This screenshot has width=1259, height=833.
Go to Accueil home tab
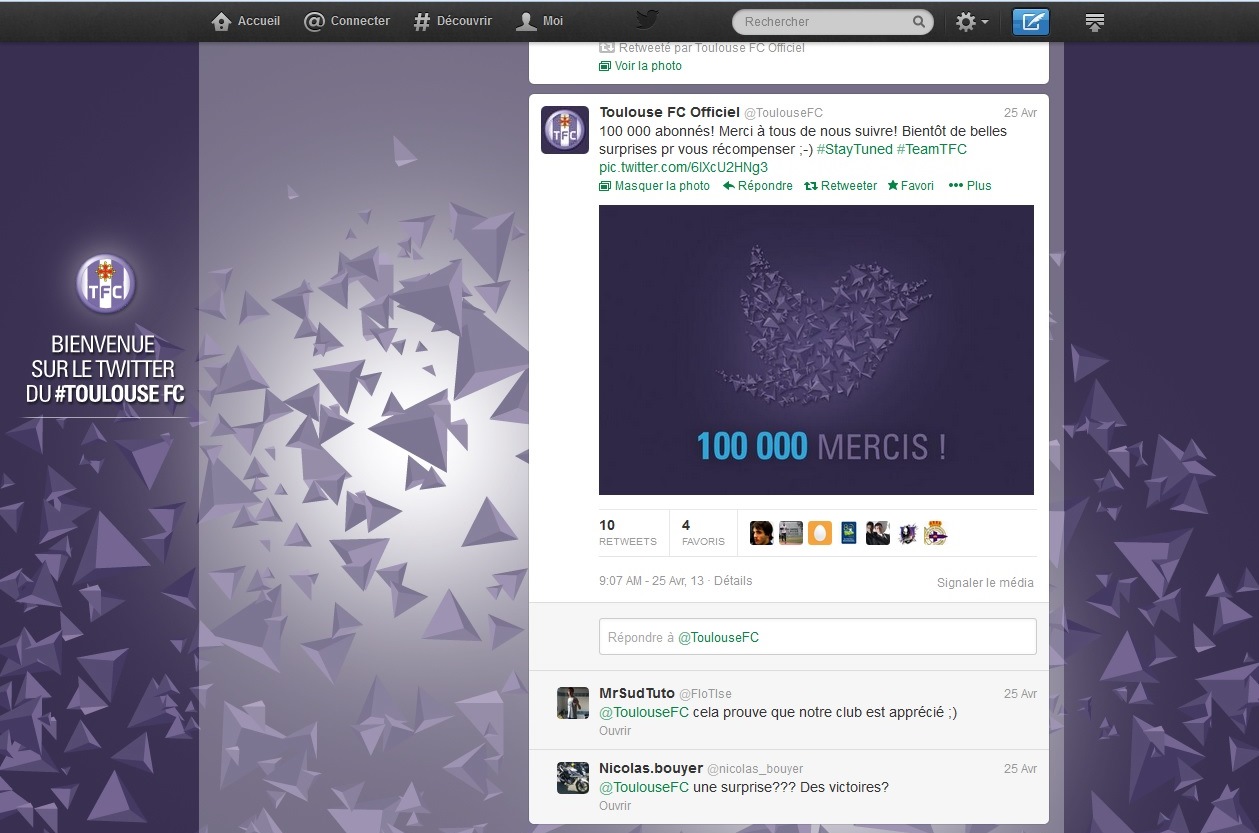pos(246,21)
